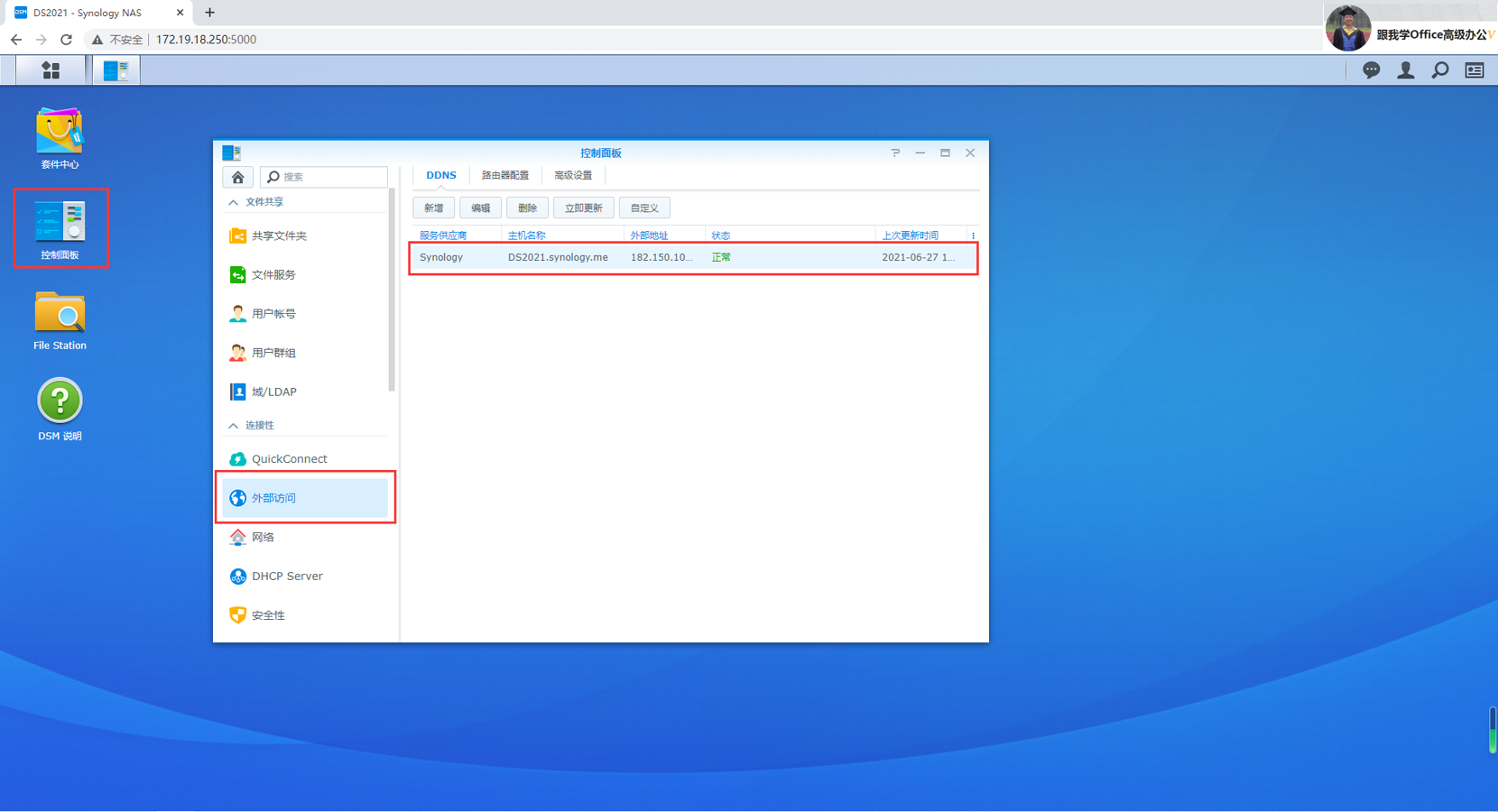1498x812 pixels.
Task: Click the address bar URL
Action: 206,40
